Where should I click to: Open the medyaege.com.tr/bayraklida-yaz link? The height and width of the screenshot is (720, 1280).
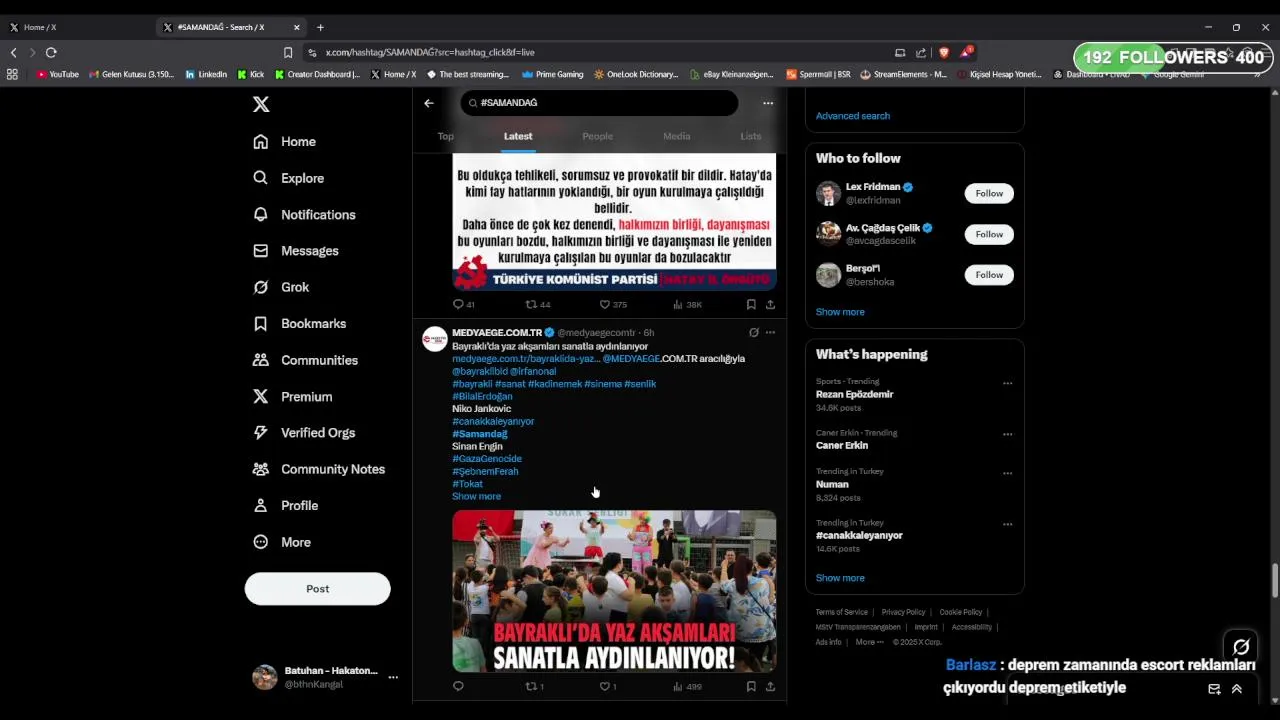[526, 359]
